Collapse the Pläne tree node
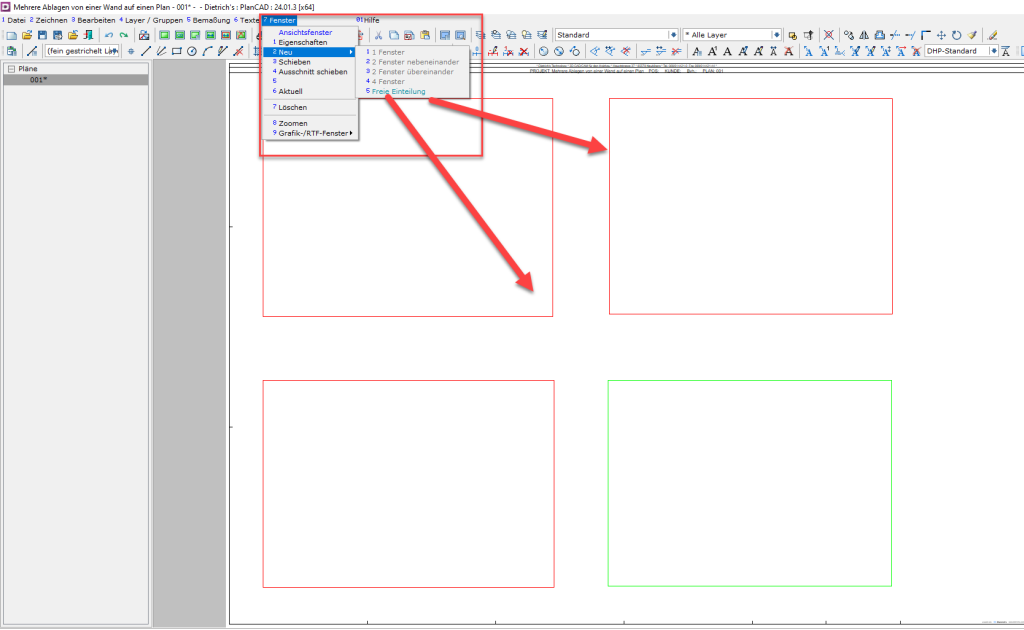 pyautogui.click(x=10, y=69)
